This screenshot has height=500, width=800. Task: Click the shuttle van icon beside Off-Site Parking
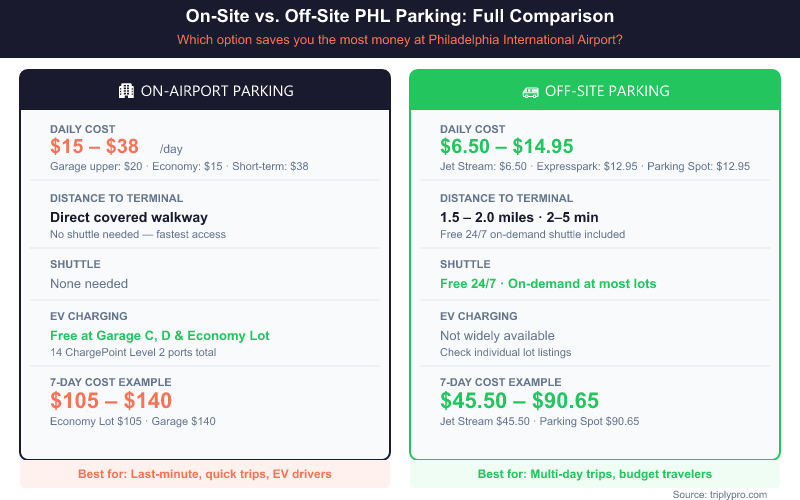[530, 91]
